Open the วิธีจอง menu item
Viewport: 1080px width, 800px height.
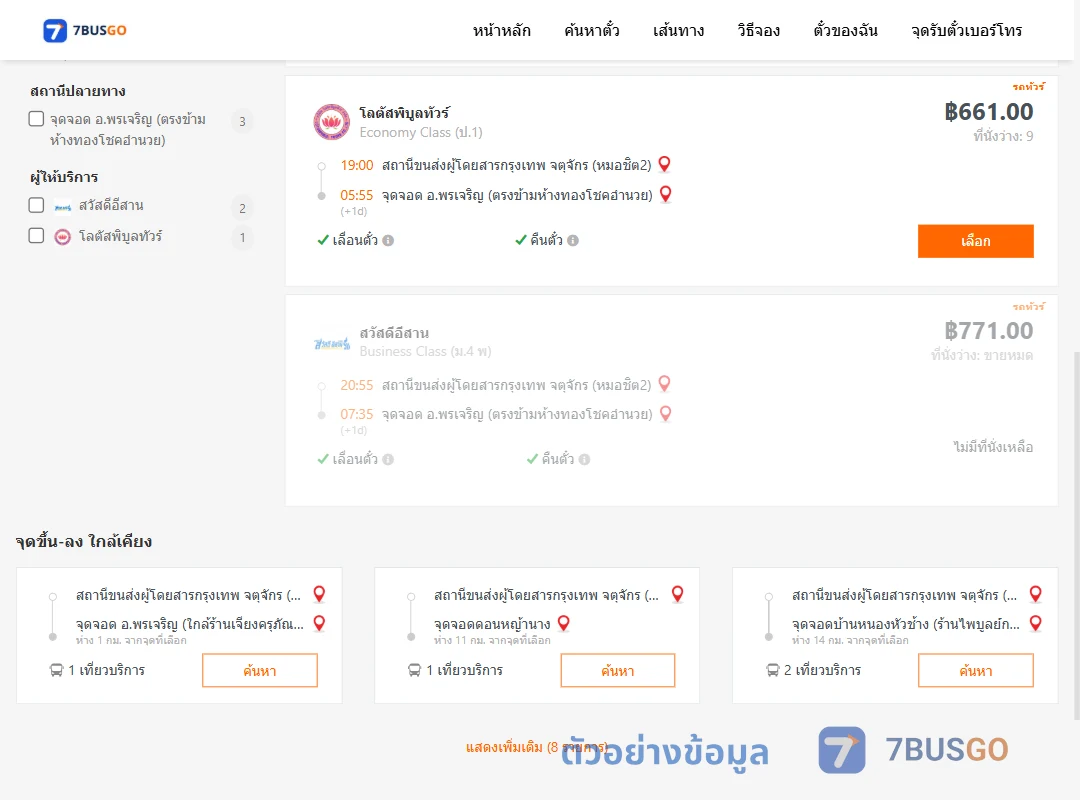point(758,30)
